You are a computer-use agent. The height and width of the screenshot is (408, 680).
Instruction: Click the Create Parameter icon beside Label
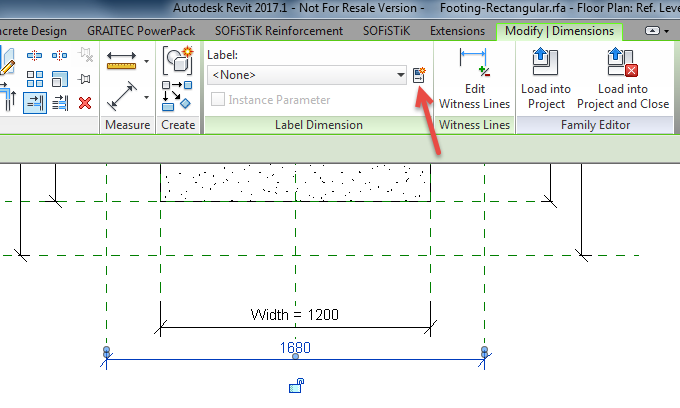tap(419, 75)
